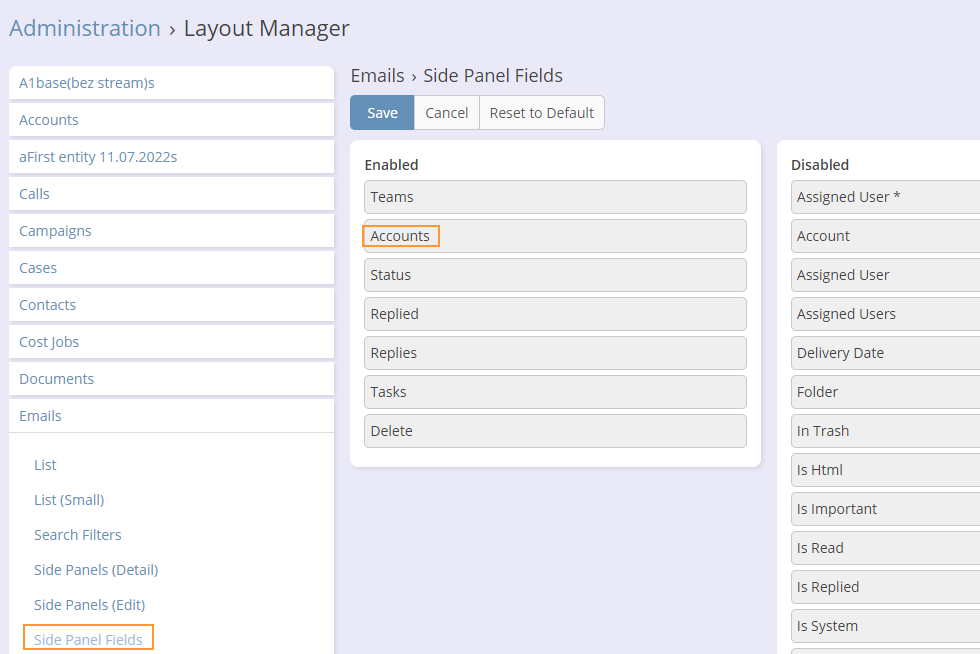Viewport: 980px width, 654px height.
Task: Open the List layout under Emails
Action: [45, 465]
